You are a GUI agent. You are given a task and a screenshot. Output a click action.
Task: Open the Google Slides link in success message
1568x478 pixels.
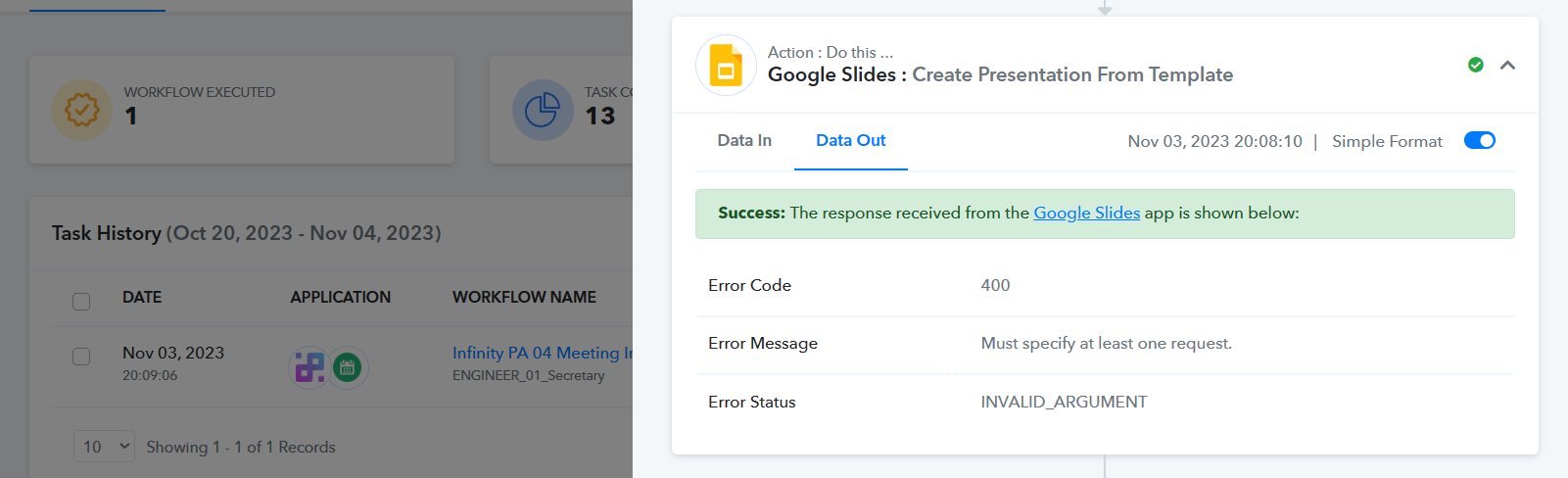(1086, 213)
